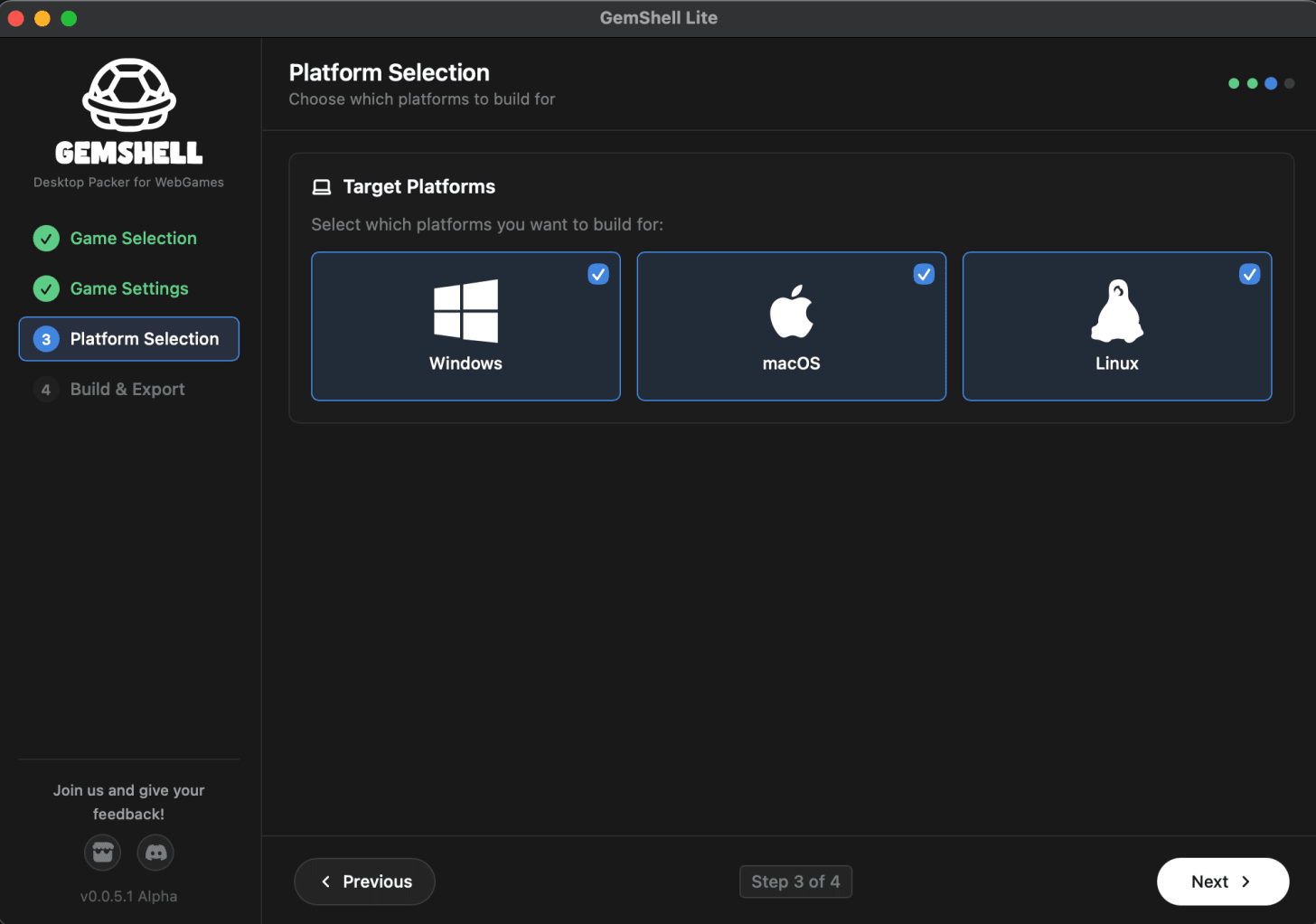Click the Platform Selection page heading

[x=390, y=72]
